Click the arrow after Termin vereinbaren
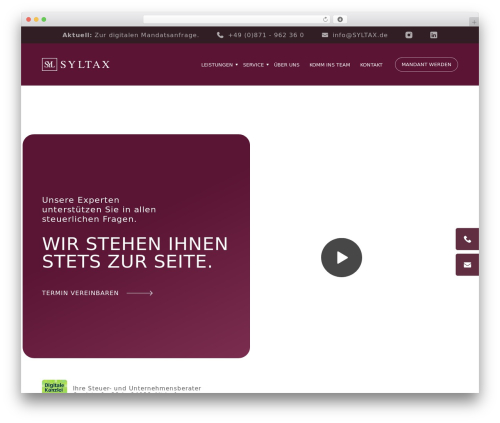The height and width of the screenshot is (423, 500). point(140,293)
